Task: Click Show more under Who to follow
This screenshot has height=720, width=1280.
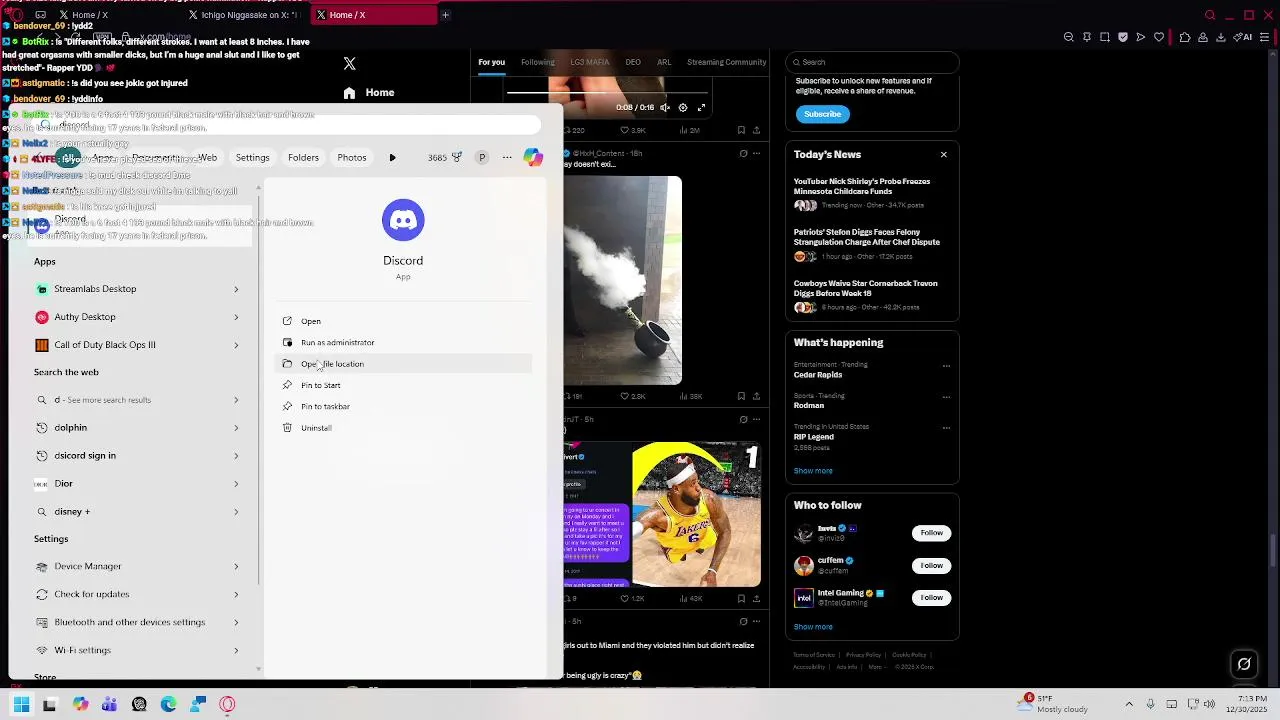Action: pos(813,627)
